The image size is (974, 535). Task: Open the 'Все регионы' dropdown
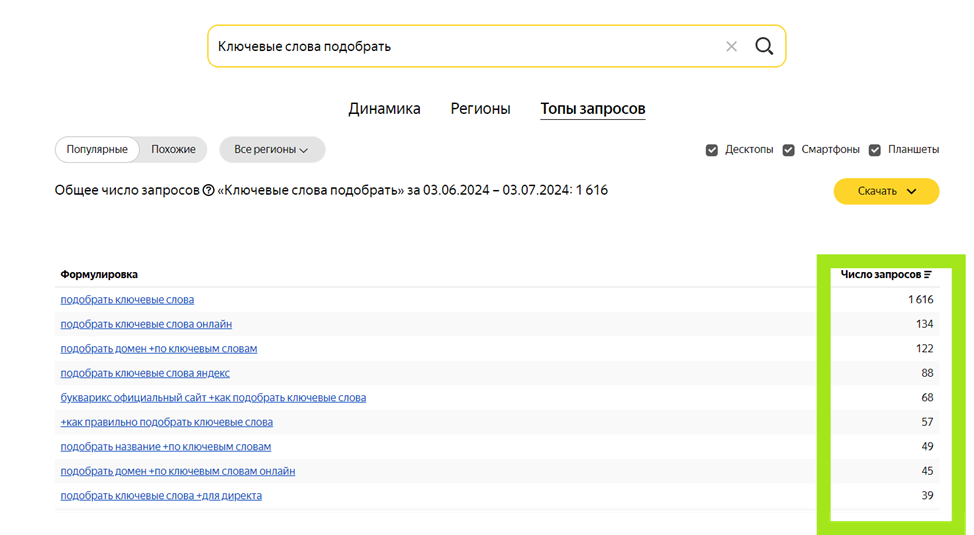click(x=271, y=150)
